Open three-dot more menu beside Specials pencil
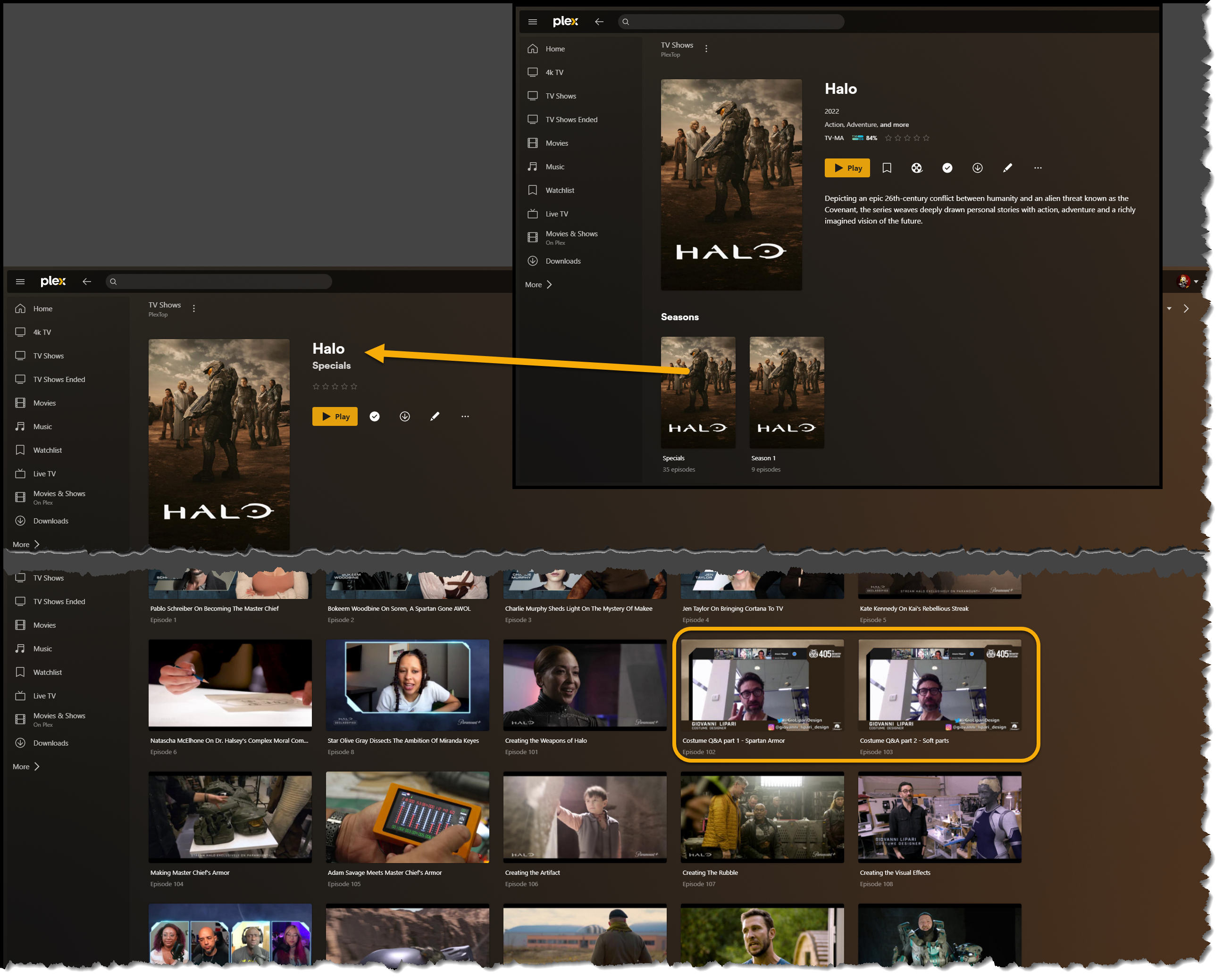Viewport: 1223px width, 980px height. (x=465, y=416)
